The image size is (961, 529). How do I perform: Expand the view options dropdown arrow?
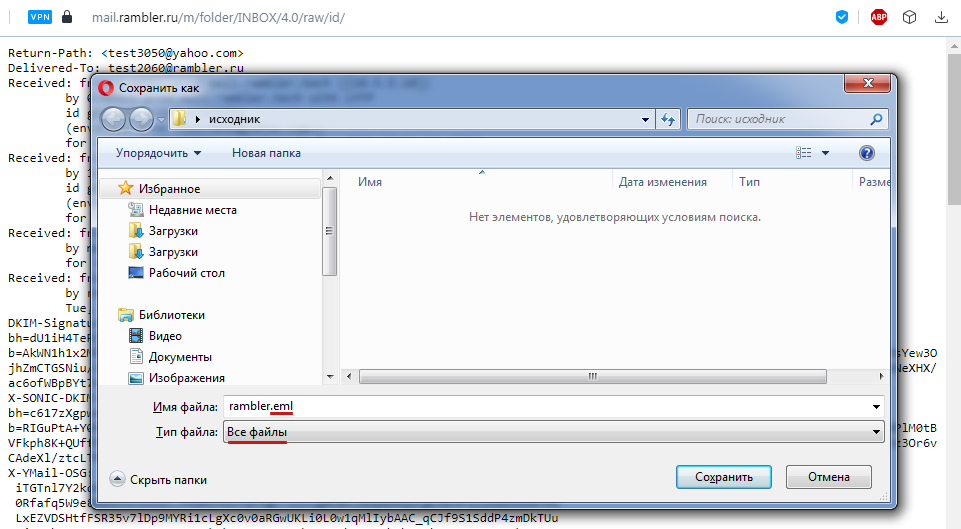click(x=826, y=153)
